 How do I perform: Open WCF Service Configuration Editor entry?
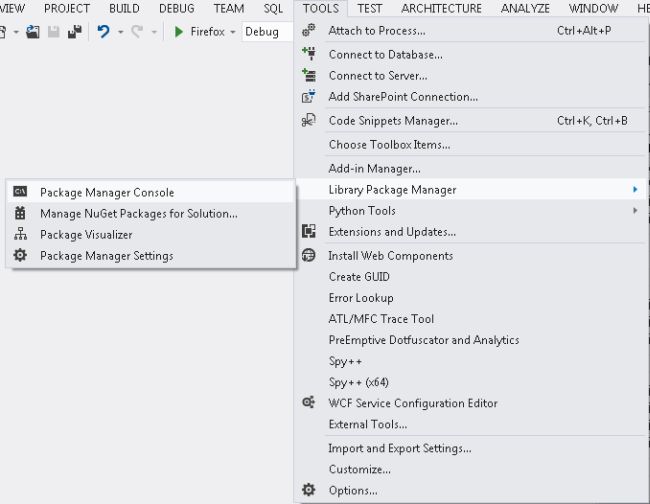click(471, 403)
